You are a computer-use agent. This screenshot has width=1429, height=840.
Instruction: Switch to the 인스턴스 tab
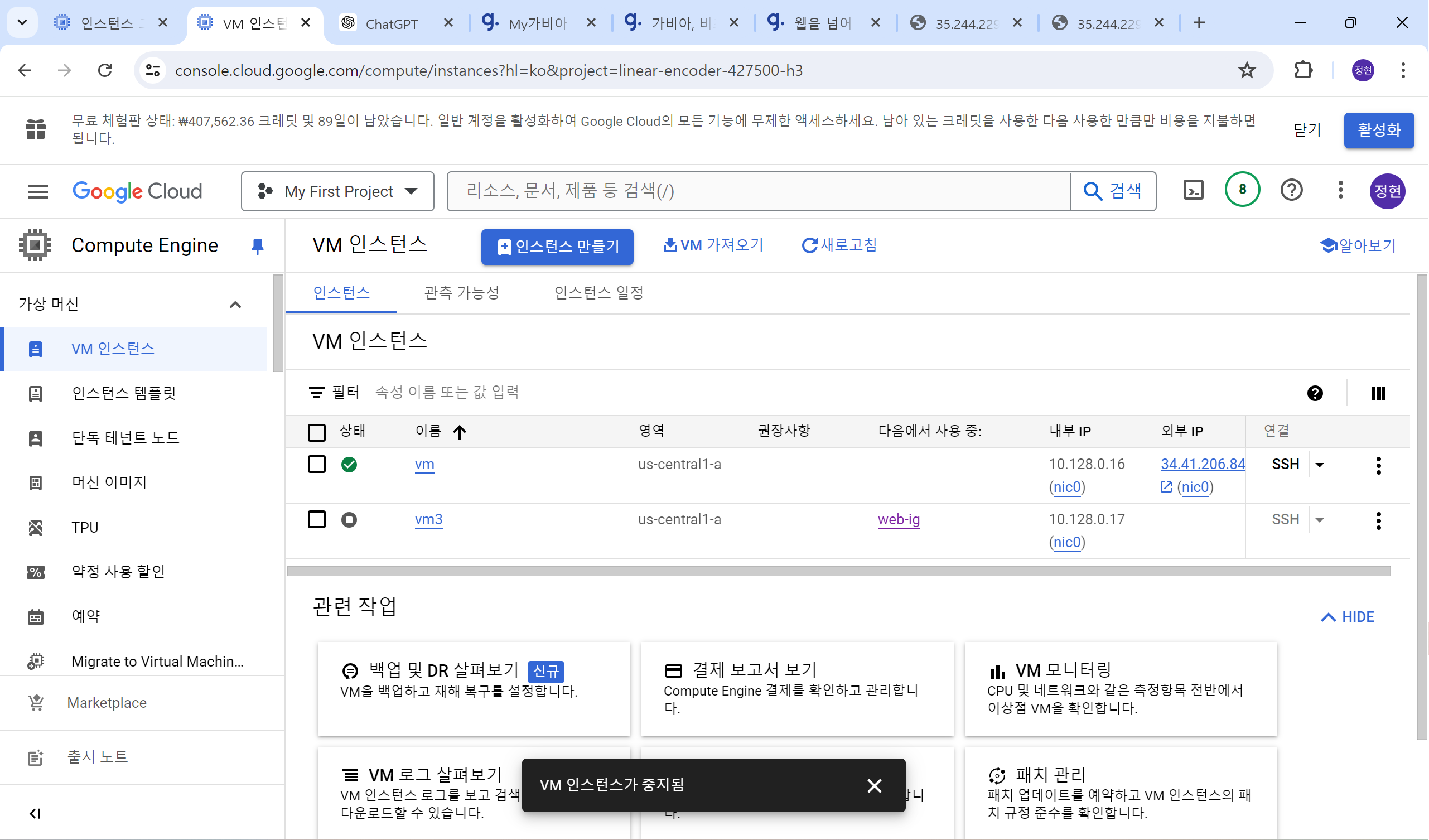[341, 293]
